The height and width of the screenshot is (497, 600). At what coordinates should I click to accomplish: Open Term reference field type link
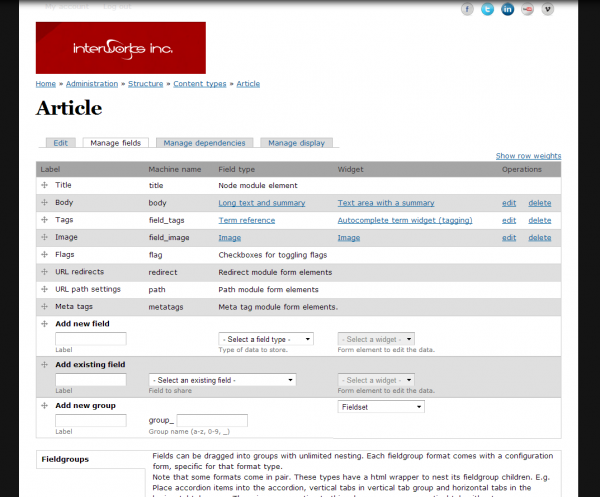coord(247,220)
